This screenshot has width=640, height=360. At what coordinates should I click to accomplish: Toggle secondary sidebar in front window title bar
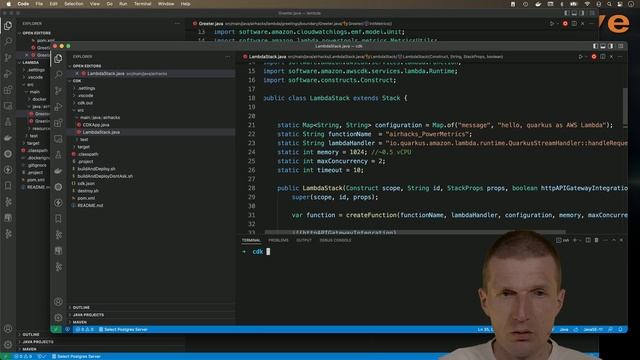coord(611,46)
